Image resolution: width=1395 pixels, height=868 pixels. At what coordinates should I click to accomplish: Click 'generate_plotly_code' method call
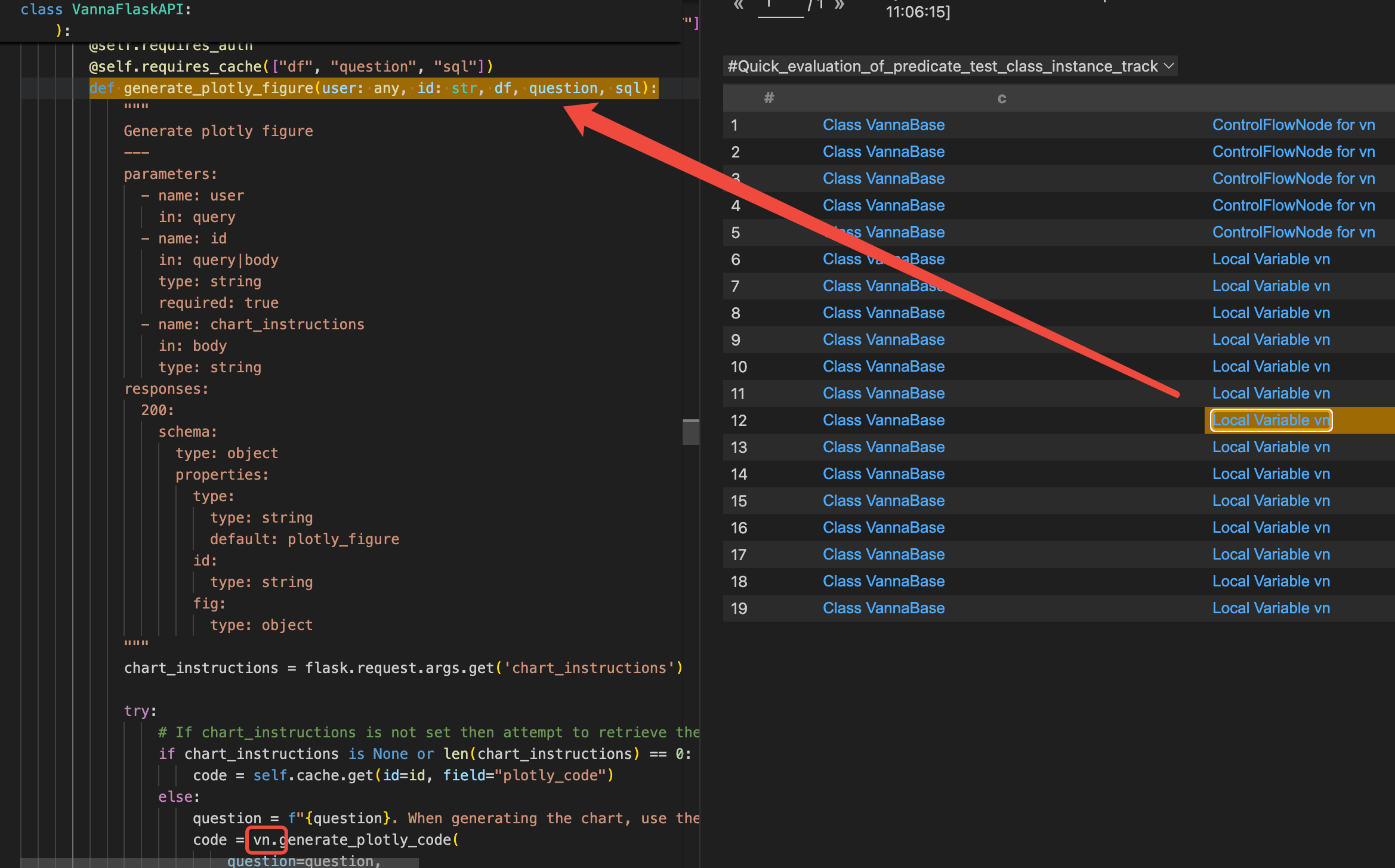click(365, 840)
